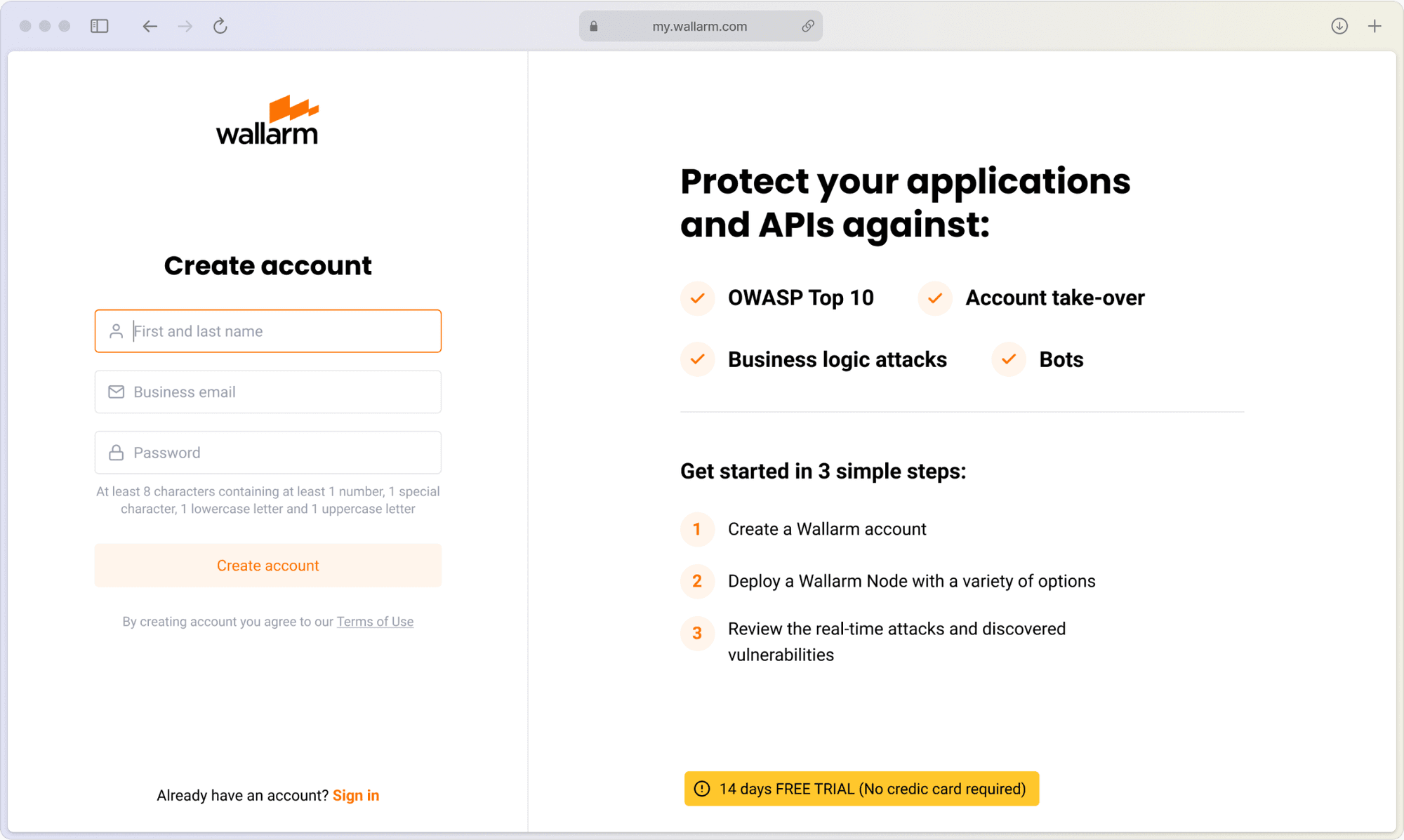Go back with the browser arrow
The image size is (1404, 840).
point(150,26)
